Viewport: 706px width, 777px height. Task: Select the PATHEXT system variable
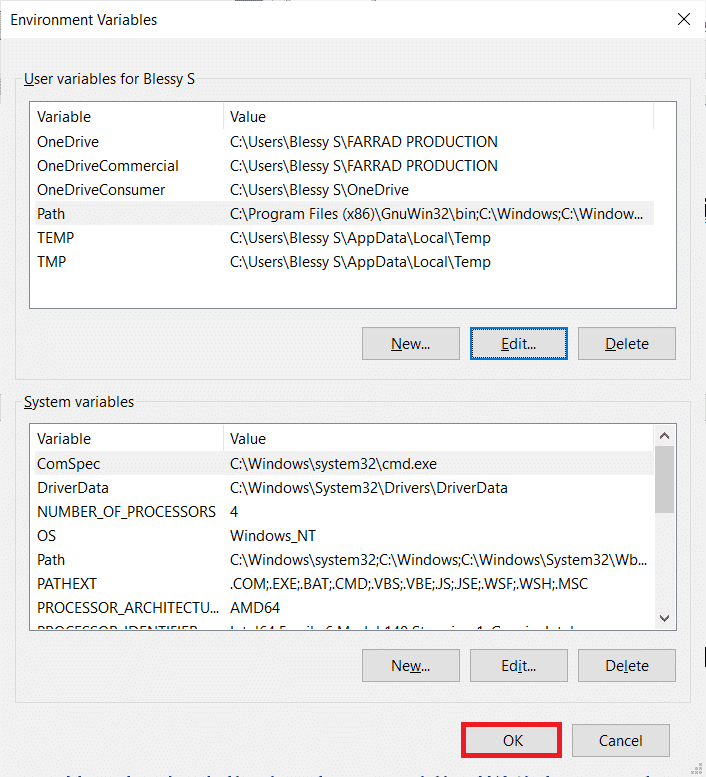(x=344, y=584)
